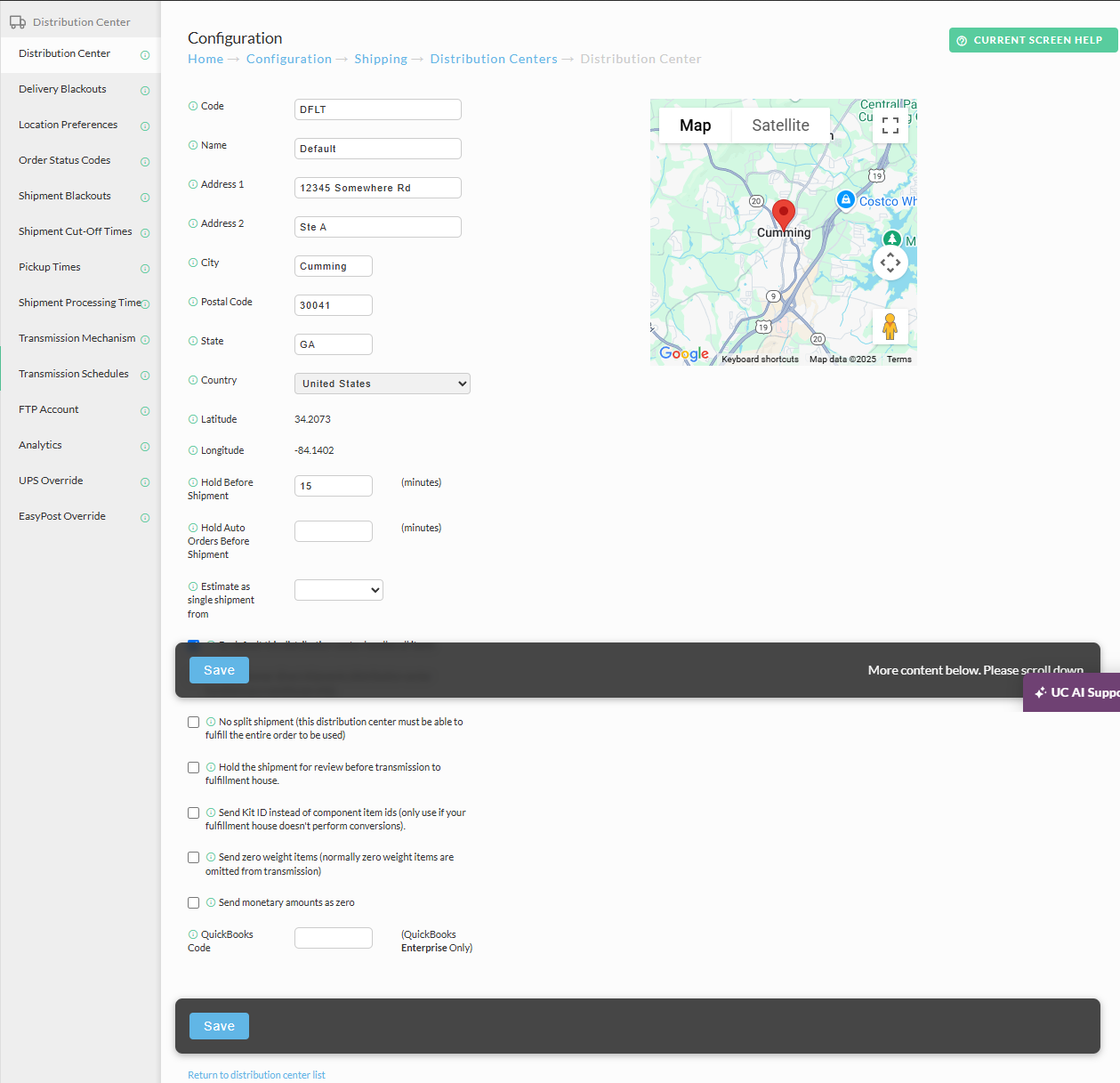Toggle fullscreen view on the map
This screenshot has height=1083, width=1120.
click(x=890, y=125)
